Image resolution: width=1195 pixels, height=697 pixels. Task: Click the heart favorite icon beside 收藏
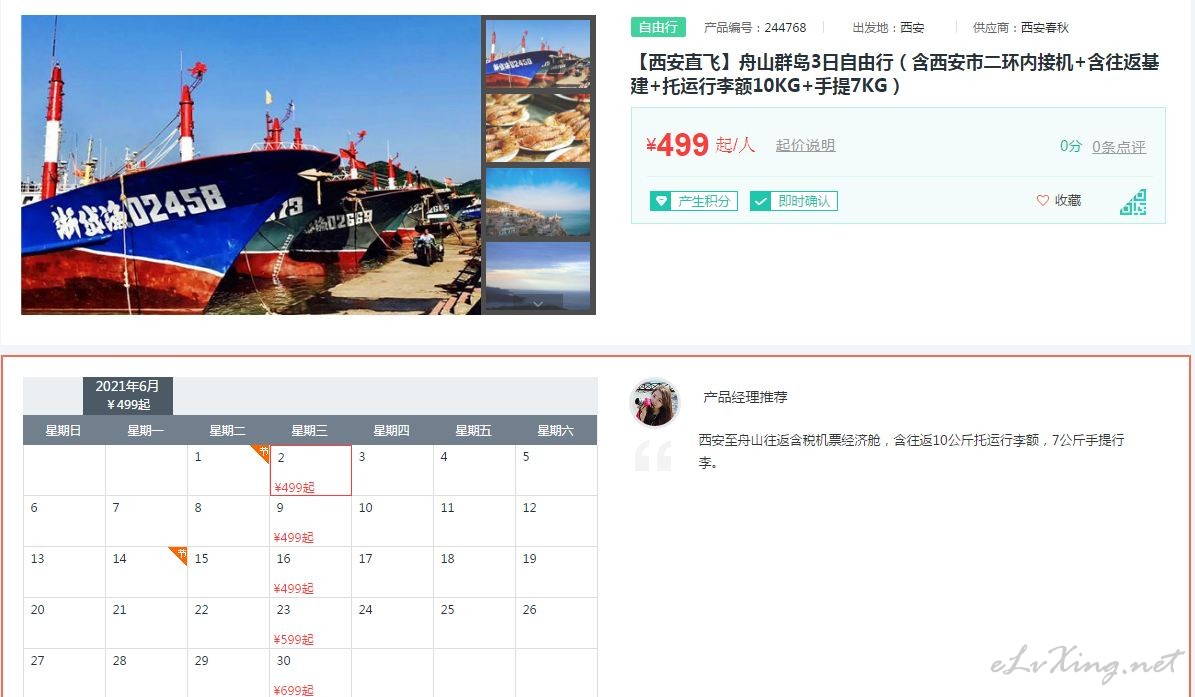click(x=1043, y=200)
